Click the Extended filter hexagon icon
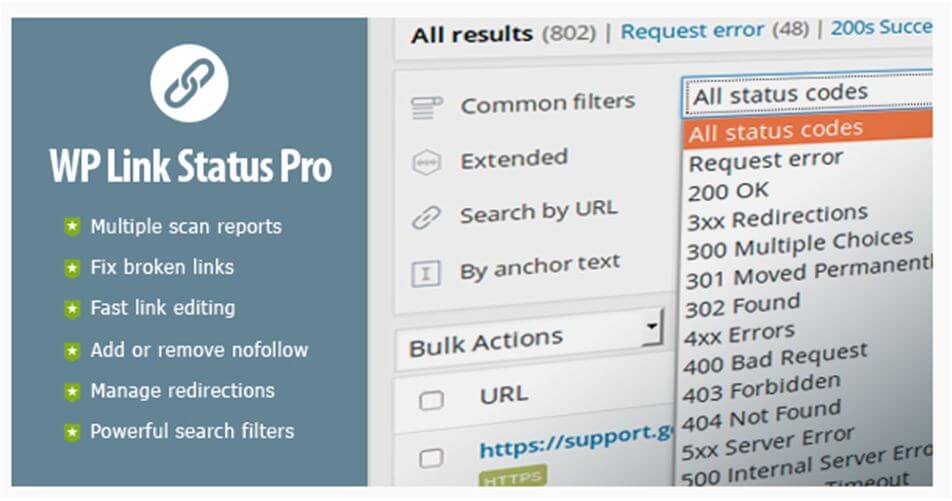 [x=426, y=163]
